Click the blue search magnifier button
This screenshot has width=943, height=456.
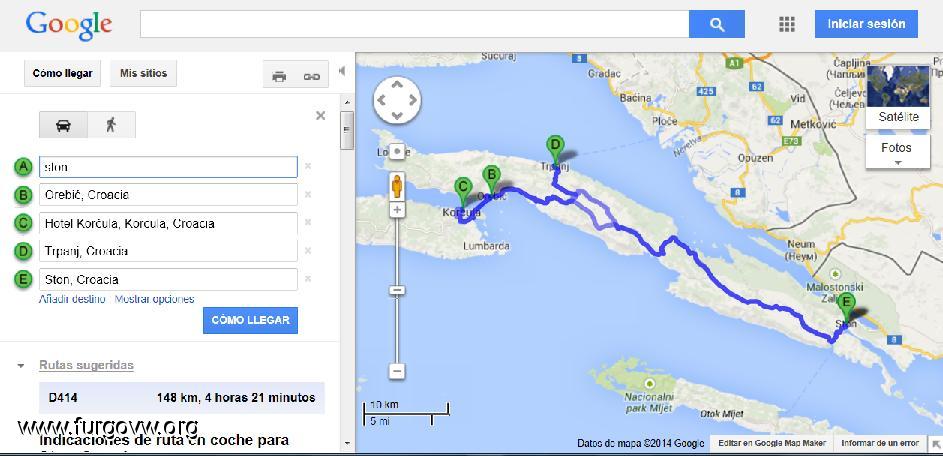click(x=717, y=24)
